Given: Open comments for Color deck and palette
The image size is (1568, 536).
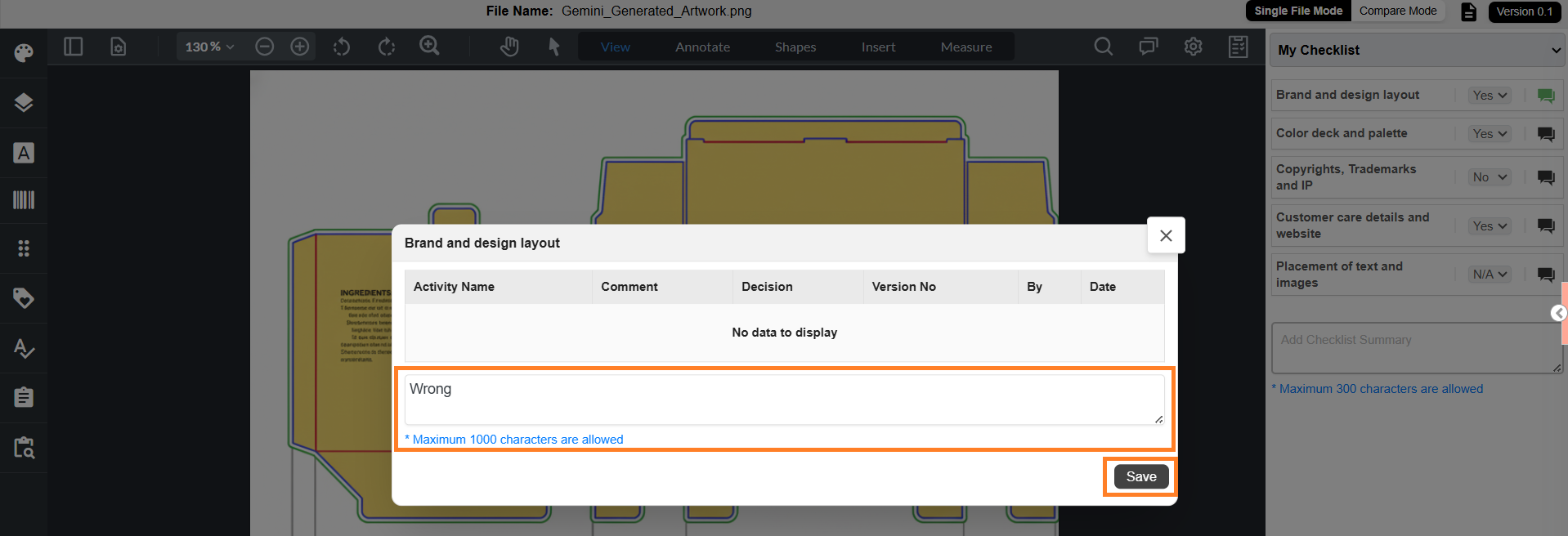Looking at the screenshot, I should tap(1546, 134).
